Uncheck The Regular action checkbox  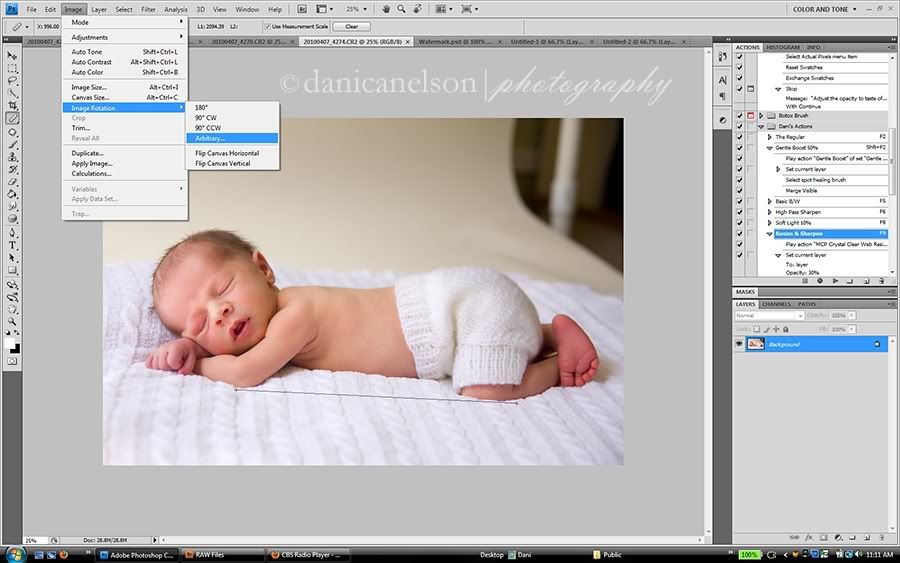739,137
